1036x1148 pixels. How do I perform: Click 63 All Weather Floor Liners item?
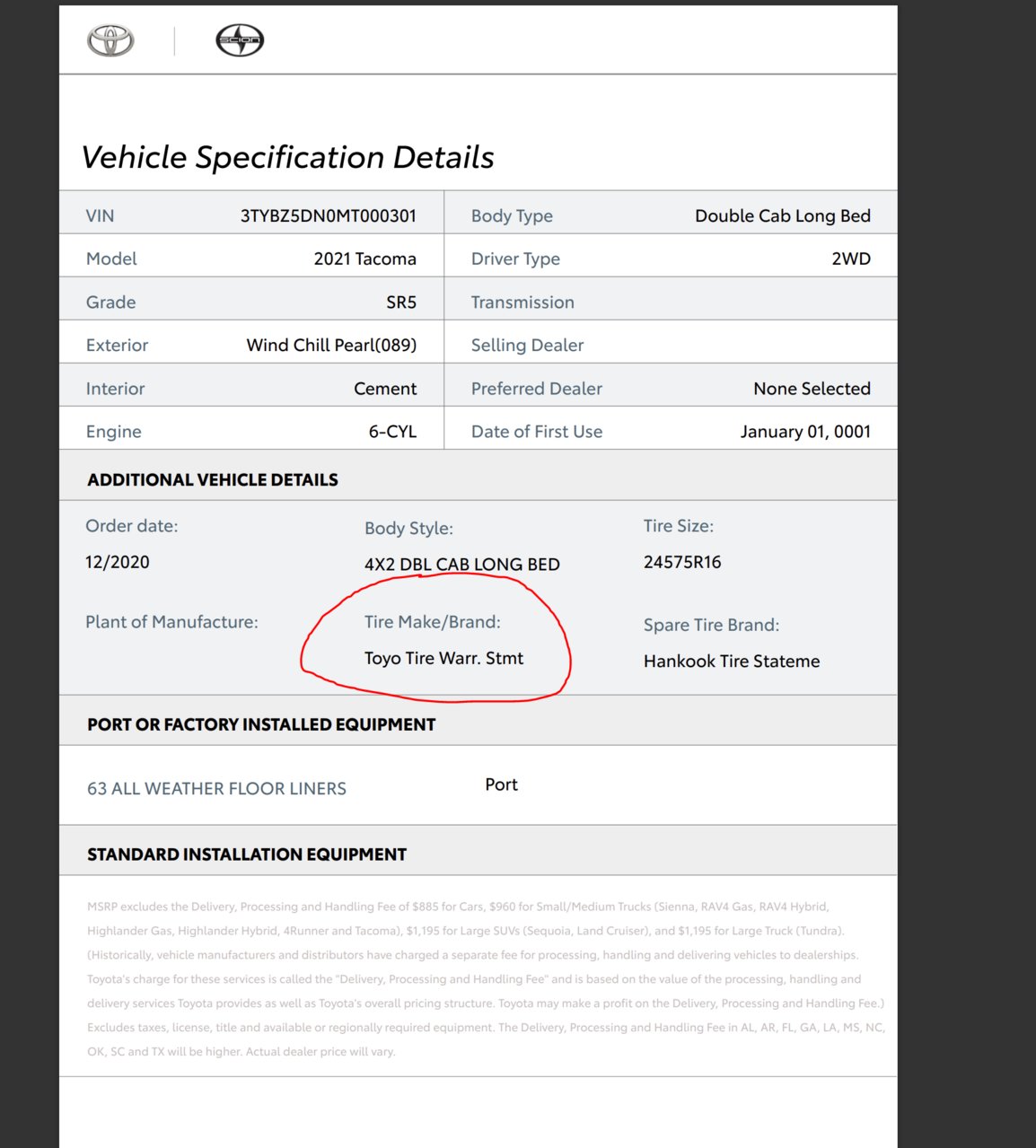click(x=216, y=788)
